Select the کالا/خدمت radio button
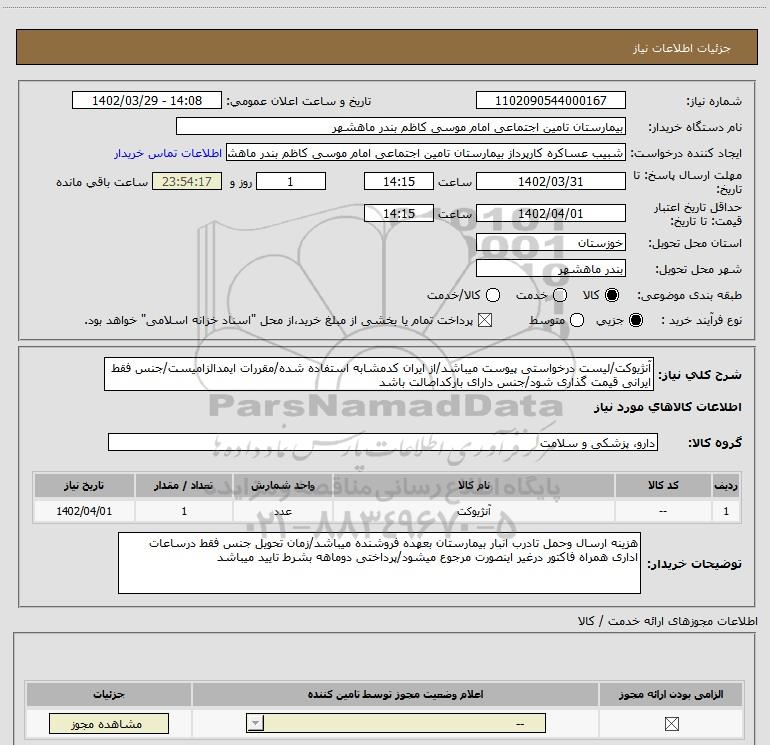 click(x=493, y=295)
